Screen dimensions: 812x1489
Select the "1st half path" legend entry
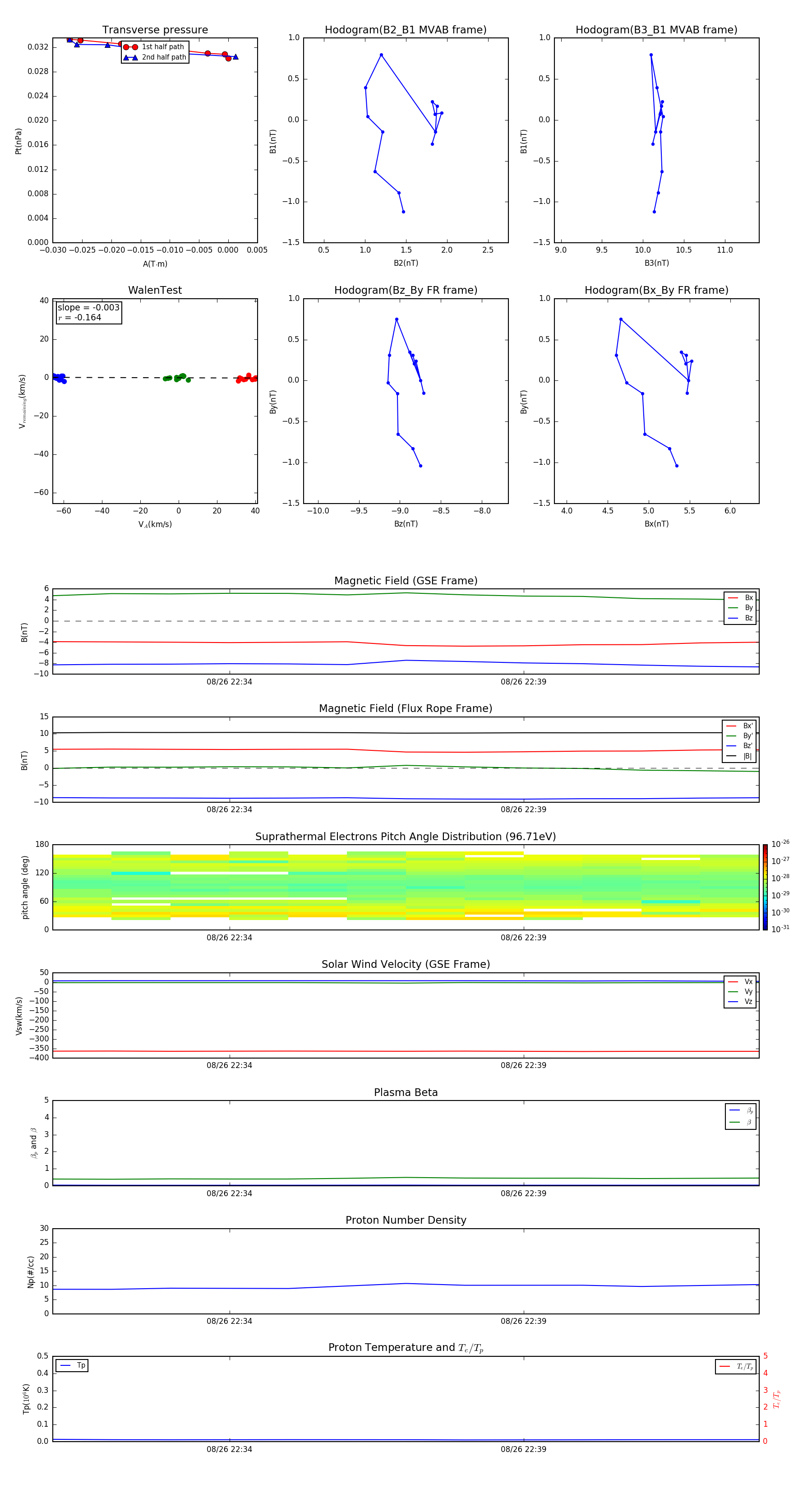coord(154,47)
